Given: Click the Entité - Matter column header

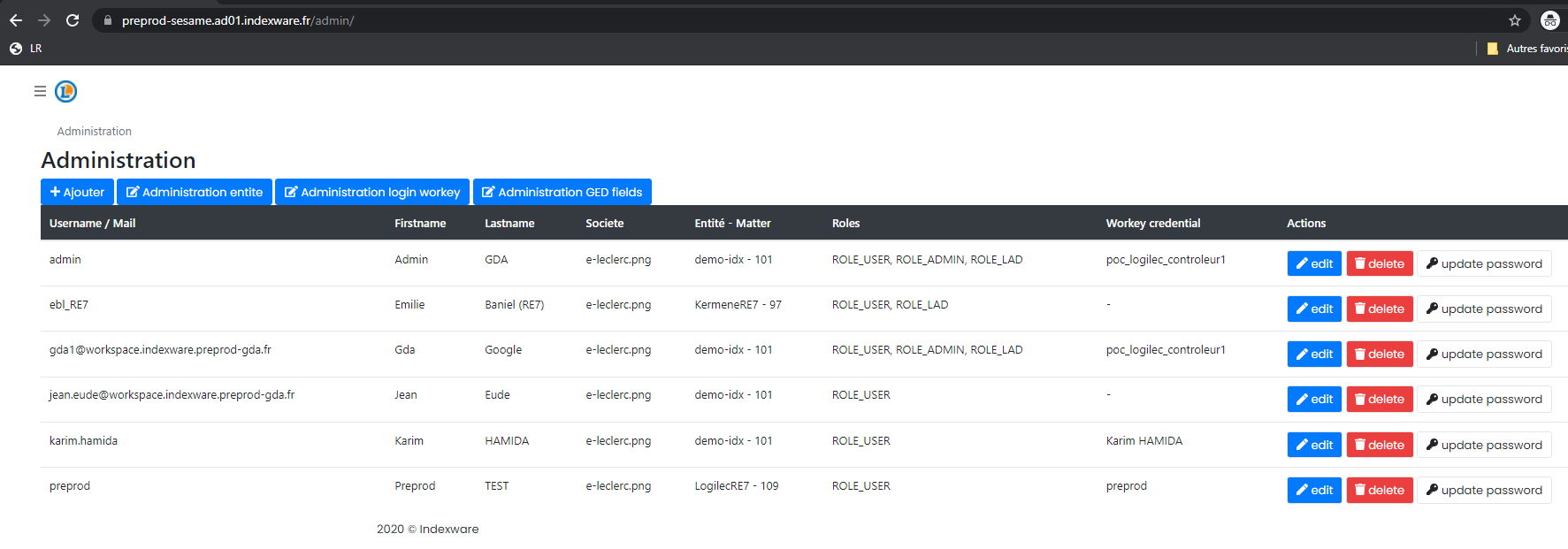Looking at the screenshot, I should pyautogui.click(x=732, y=223).
